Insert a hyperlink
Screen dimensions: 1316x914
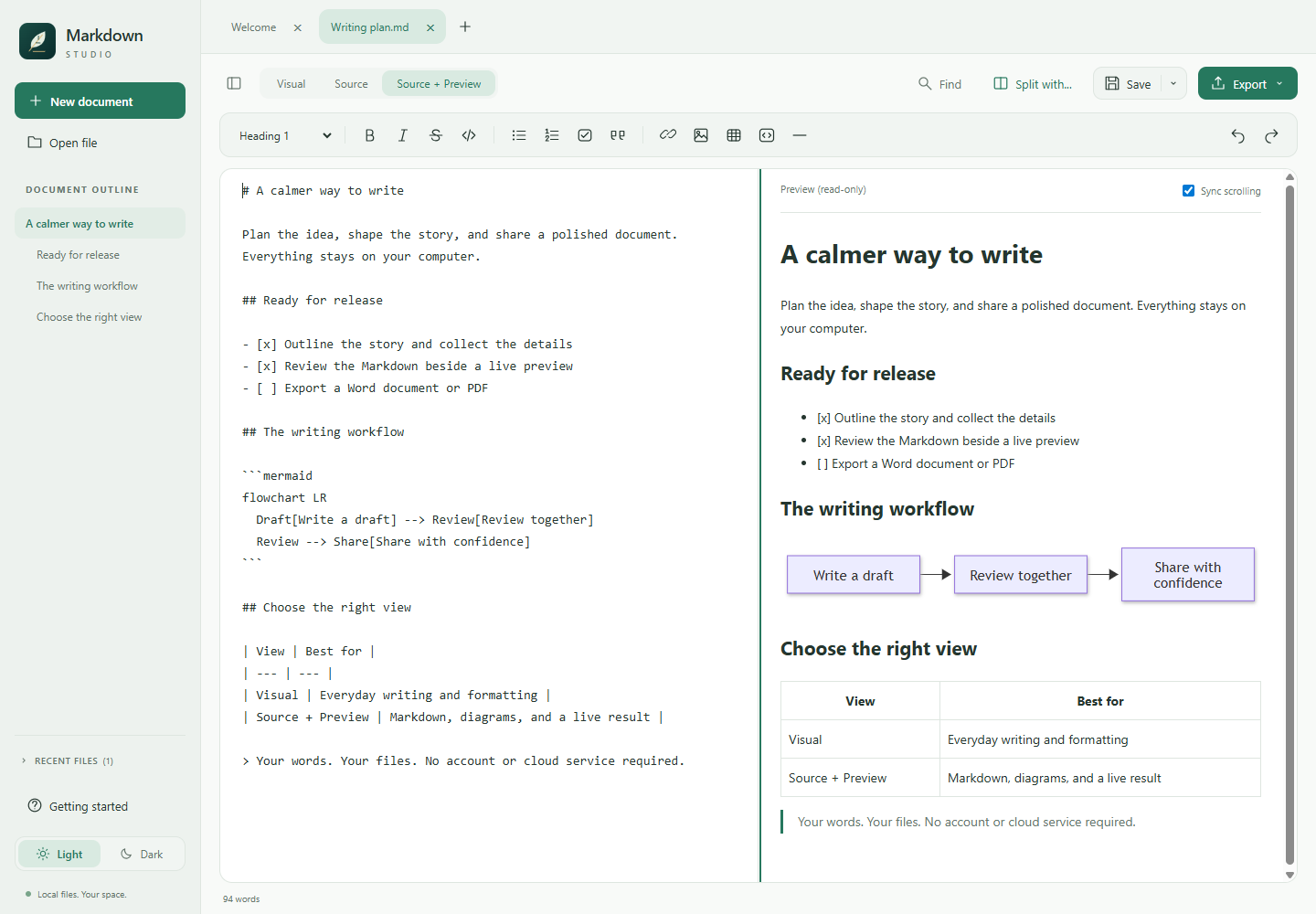[668, 135]
